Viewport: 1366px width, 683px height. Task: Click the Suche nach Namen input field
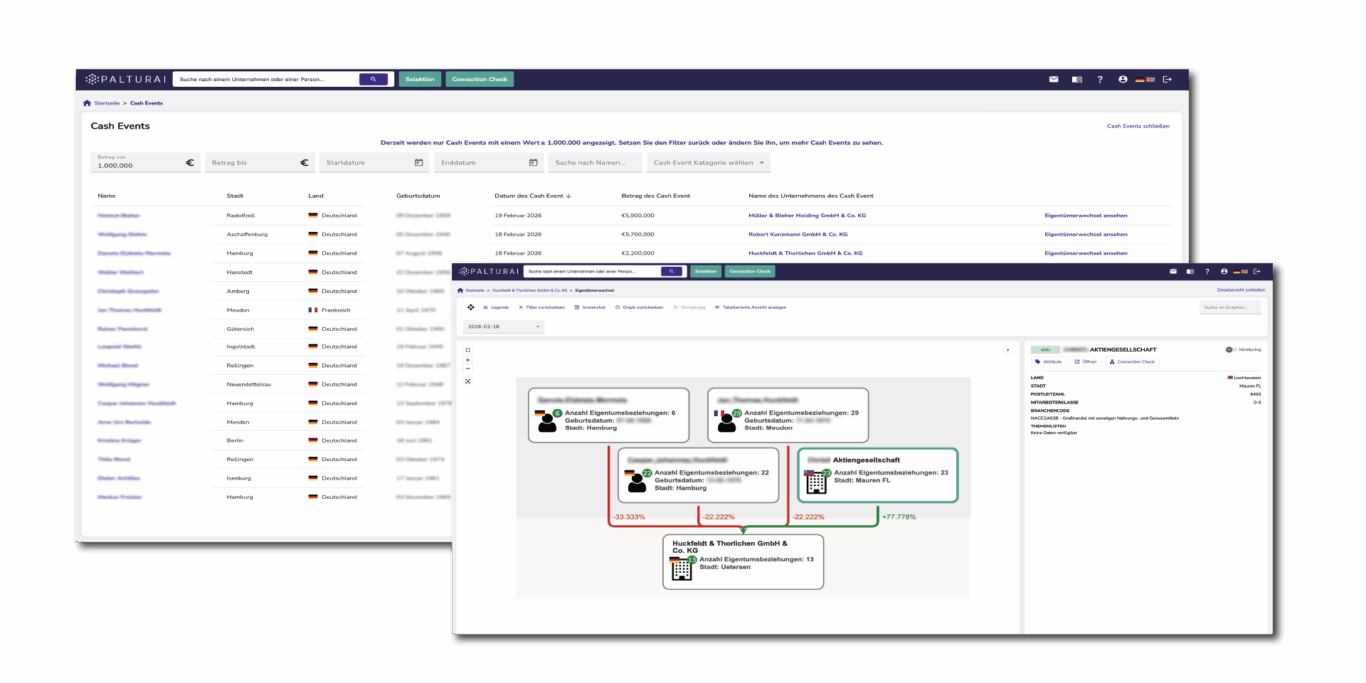(x=594, y=162)
